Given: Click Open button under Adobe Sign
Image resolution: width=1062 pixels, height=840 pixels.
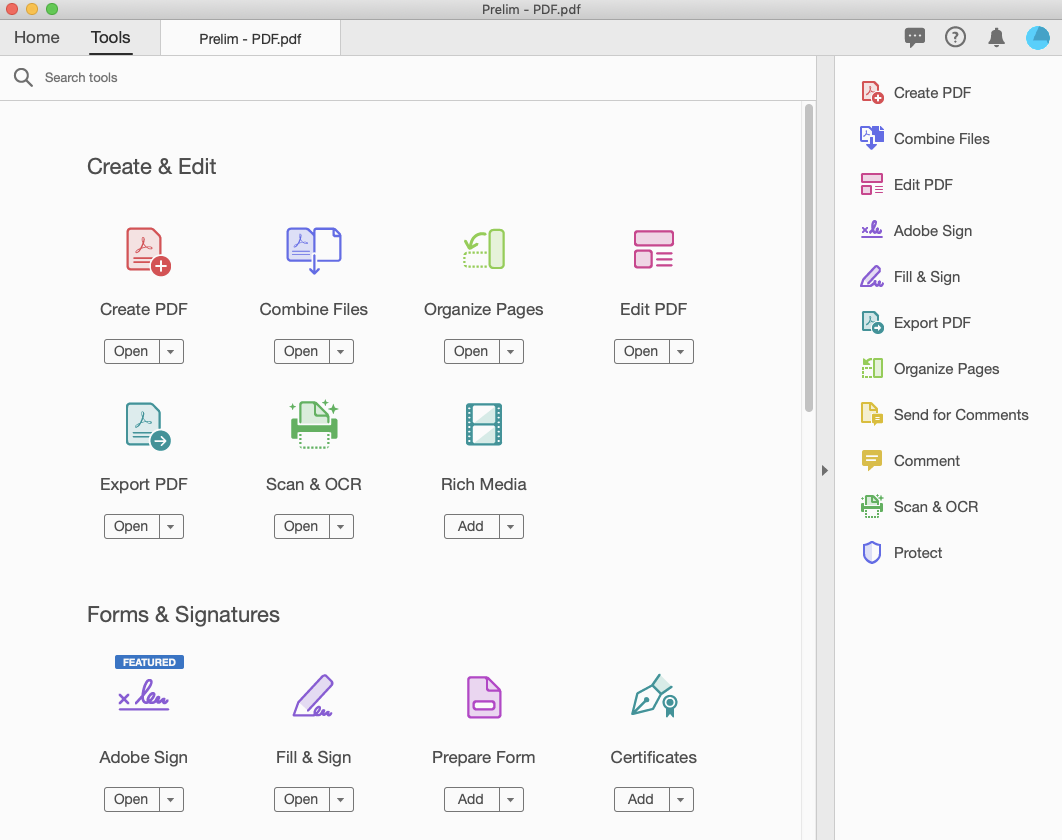Looking at the screenshot, I should click(x=131, y=799).
